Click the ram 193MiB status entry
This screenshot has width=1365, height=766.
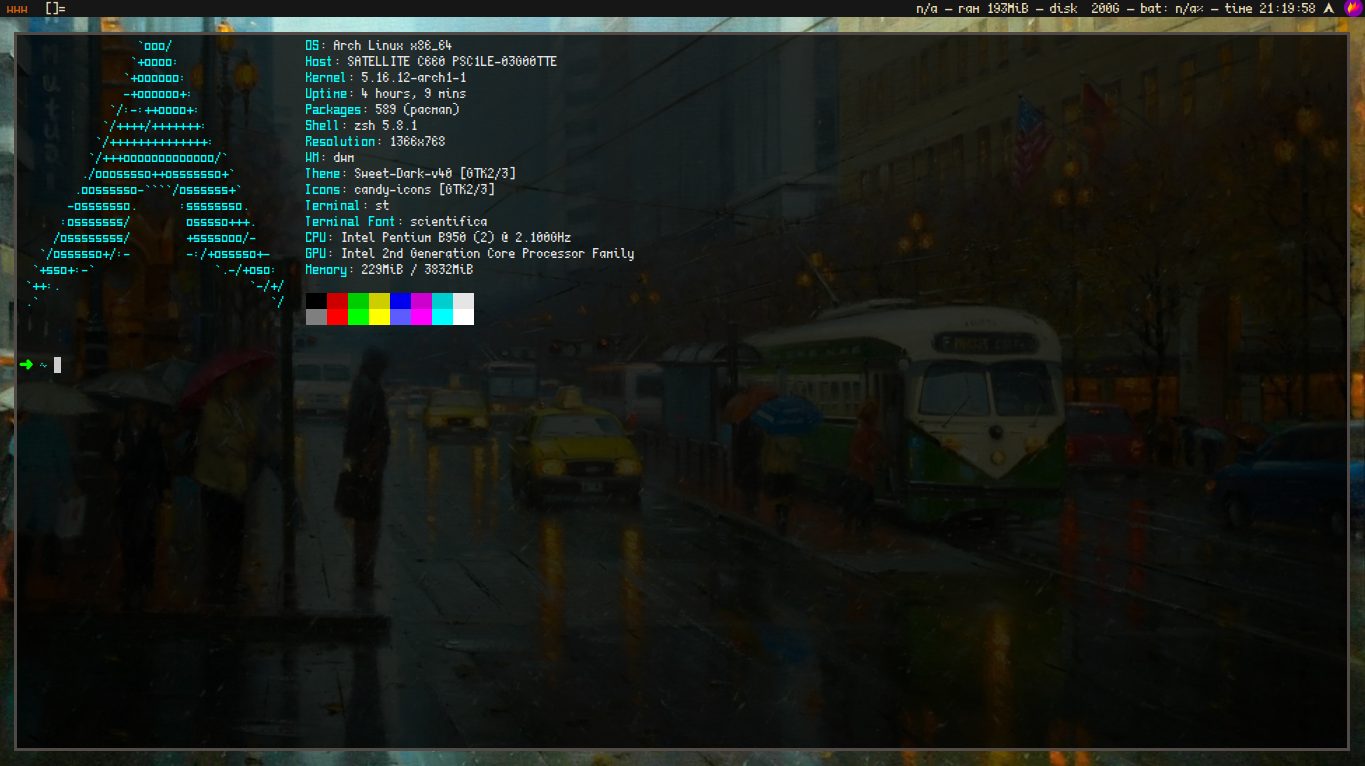992,8
